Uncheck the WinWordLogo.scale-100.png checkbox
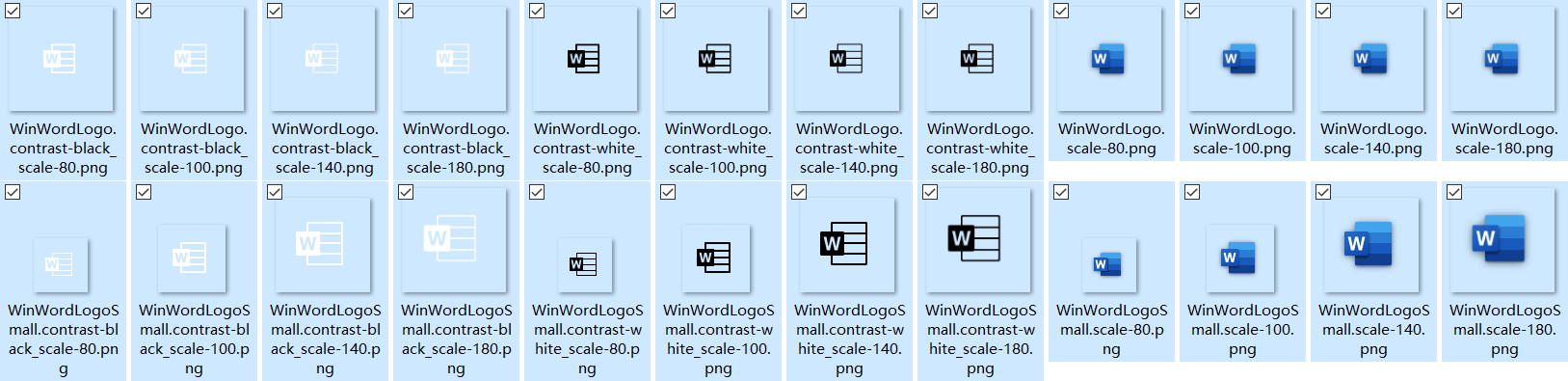1568x381 pixels. click(1192, 11)
